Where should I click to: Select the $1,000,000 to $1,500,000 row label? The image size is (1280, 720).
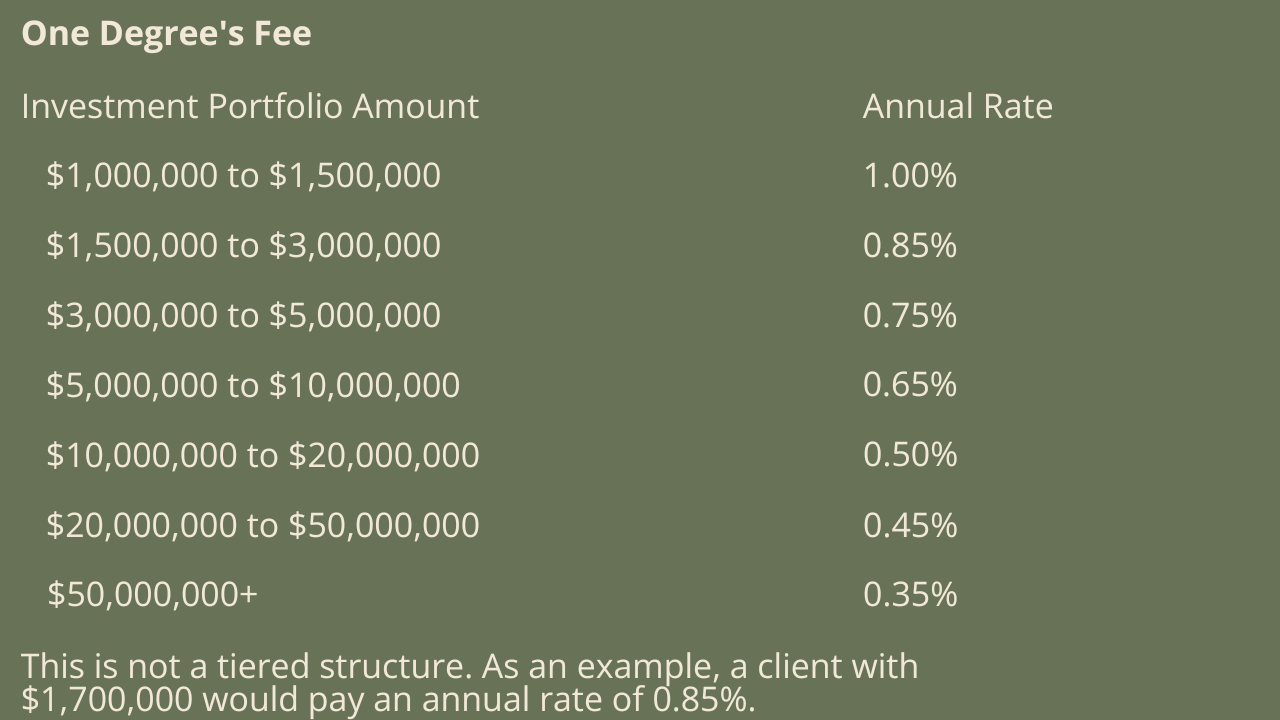tap(243, 175)
